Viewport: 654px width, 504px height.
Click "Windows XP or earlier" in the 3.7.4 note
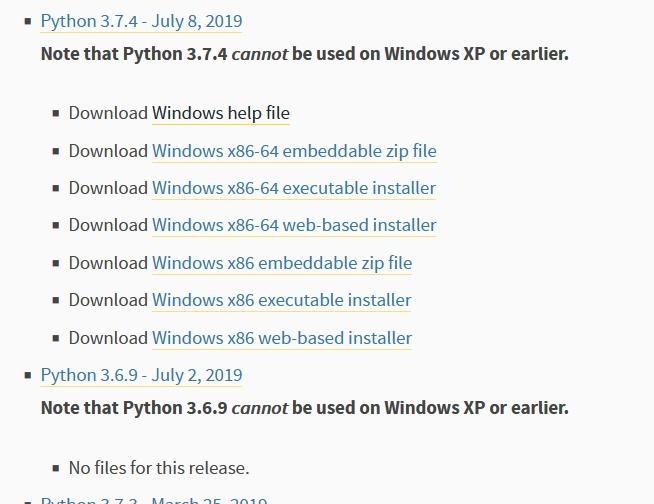point(476,53)
